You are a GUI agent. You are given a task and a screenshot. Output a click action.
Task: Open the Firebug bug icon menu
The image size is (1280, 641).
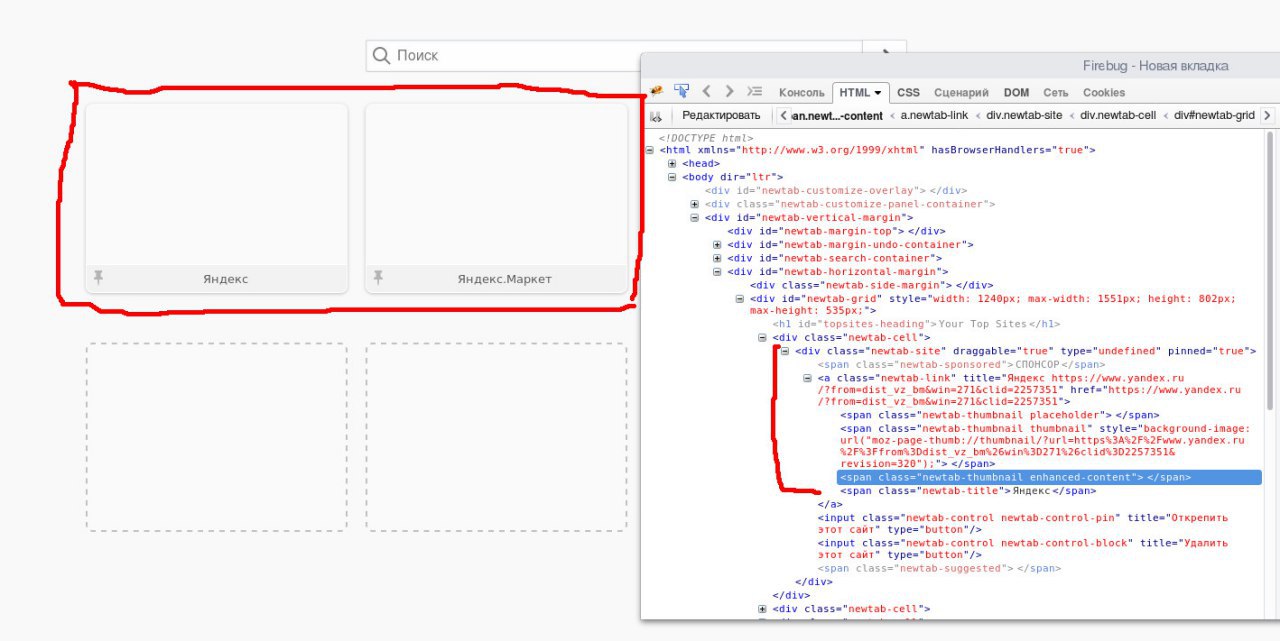(x=656, y=91)
